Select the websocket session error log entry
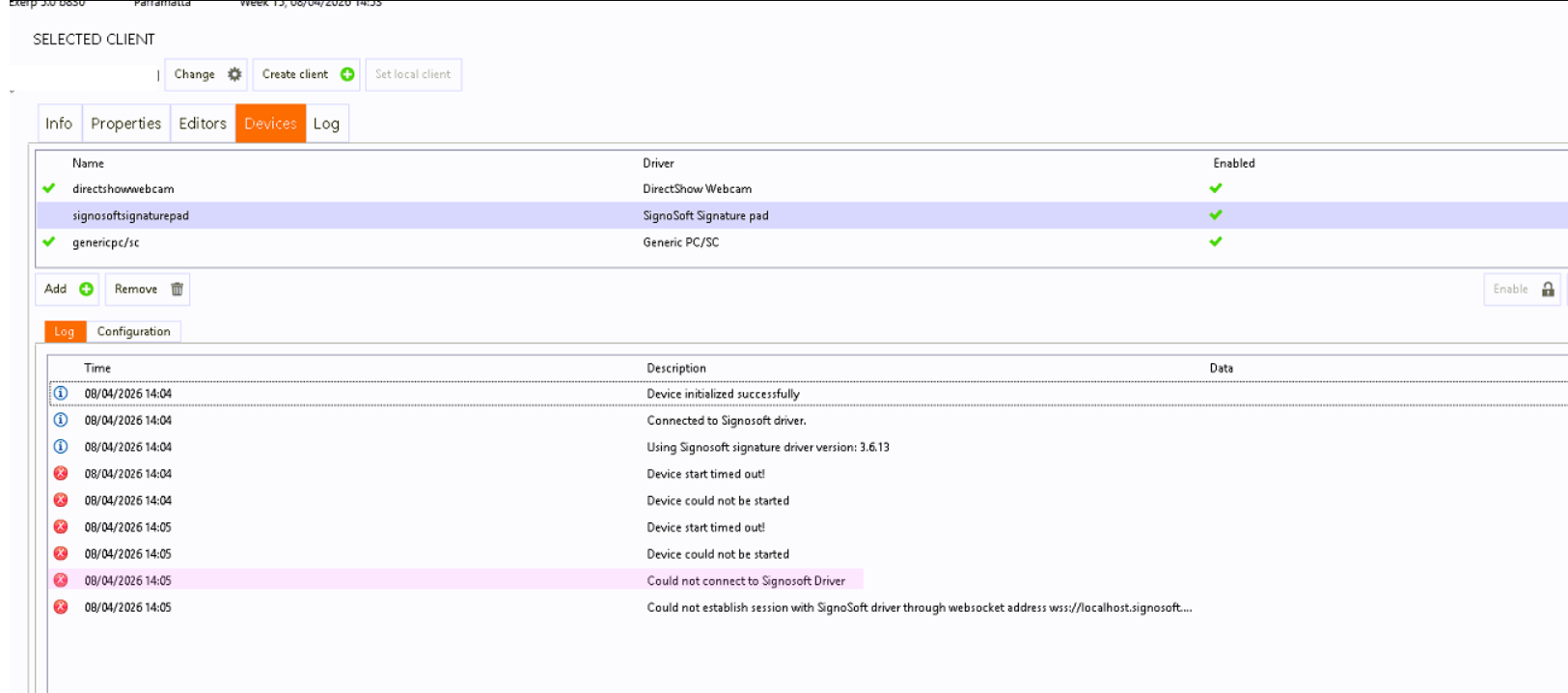 [919, 607]
